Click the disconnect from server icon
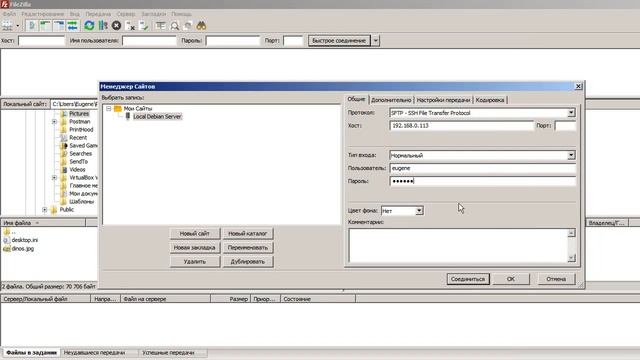 pyautogui.click(x=130, y=26)
